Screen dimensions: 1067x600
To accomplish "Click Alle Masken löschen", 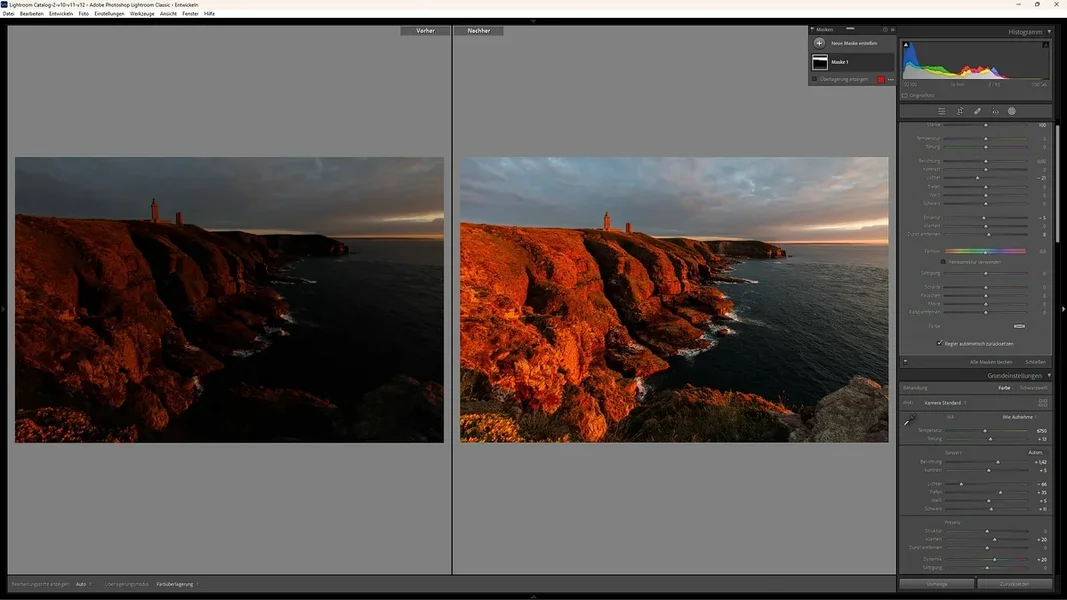I will pyautogui.click(x=991, y=362).
